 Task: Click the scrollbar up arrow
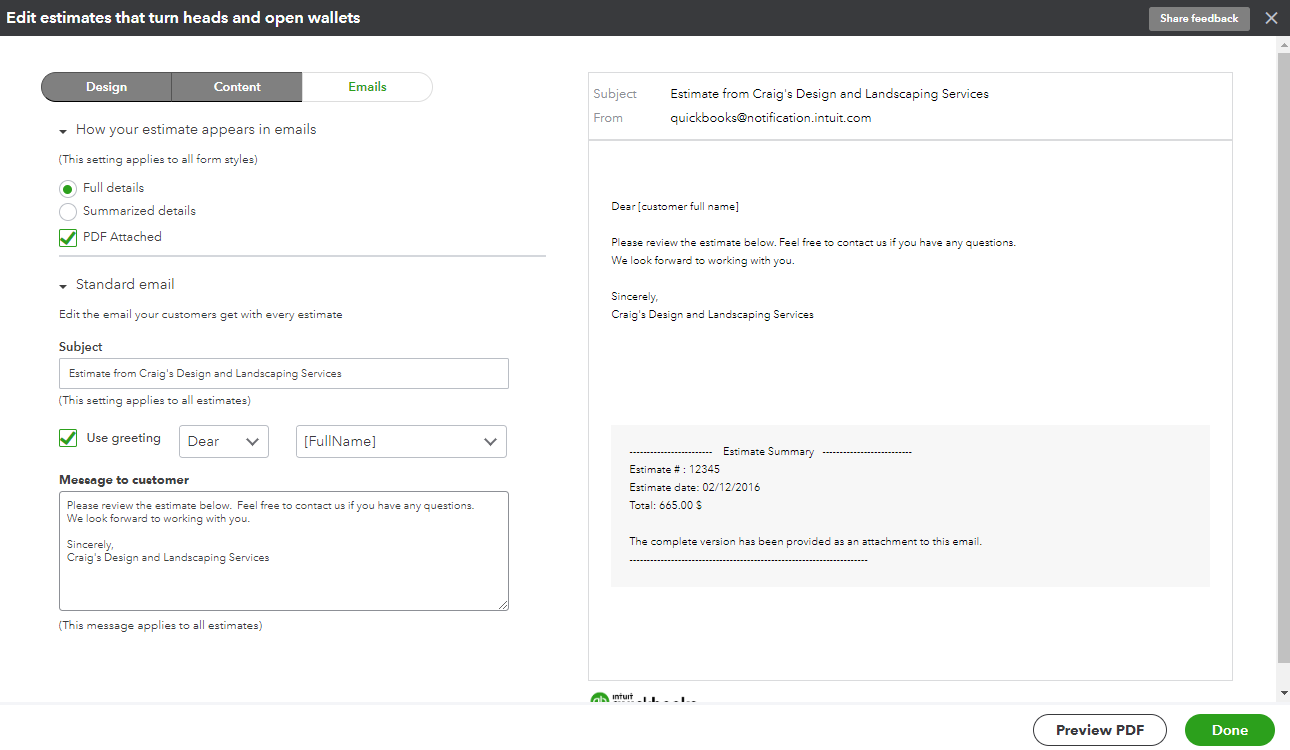(1284, 44)
